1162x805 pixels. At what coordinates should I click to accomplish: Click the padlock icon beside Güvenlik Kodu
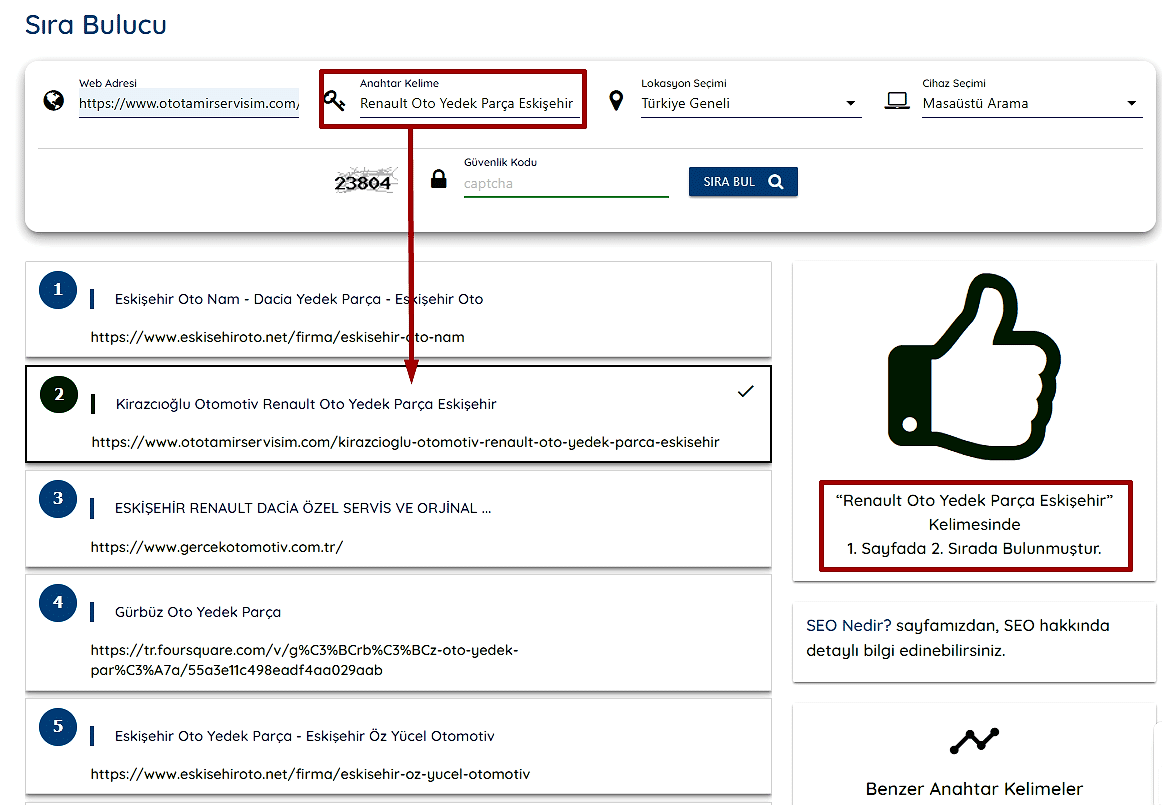click(x=438, y=180)
